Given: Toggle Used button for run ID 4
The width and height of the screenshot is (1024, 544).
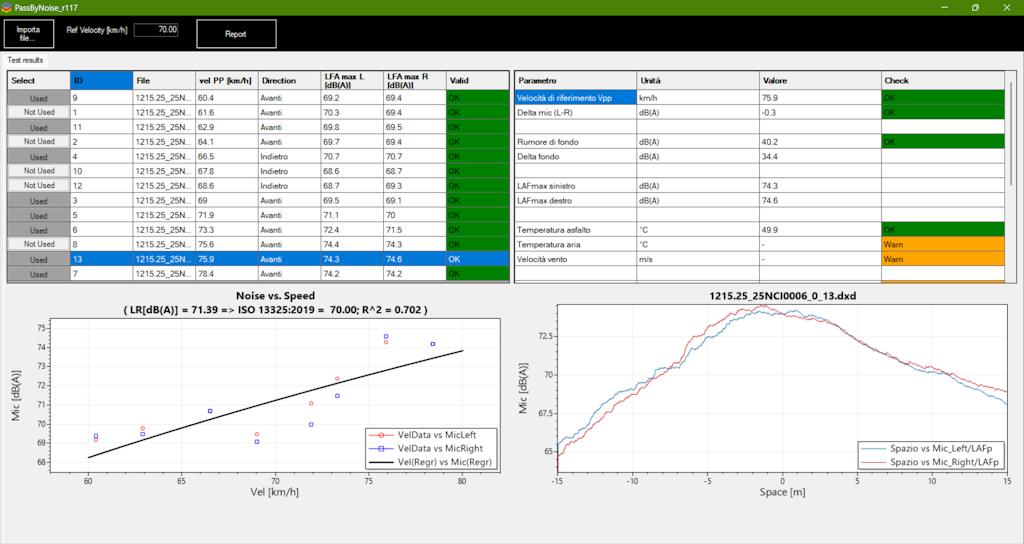Looking at the screenshot, I should 39,157.
